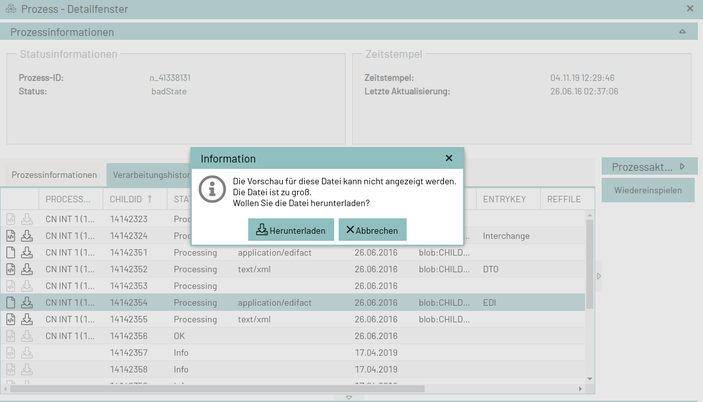
Task: Open the Prozessakt... dropdown menu
Action: 648,166
